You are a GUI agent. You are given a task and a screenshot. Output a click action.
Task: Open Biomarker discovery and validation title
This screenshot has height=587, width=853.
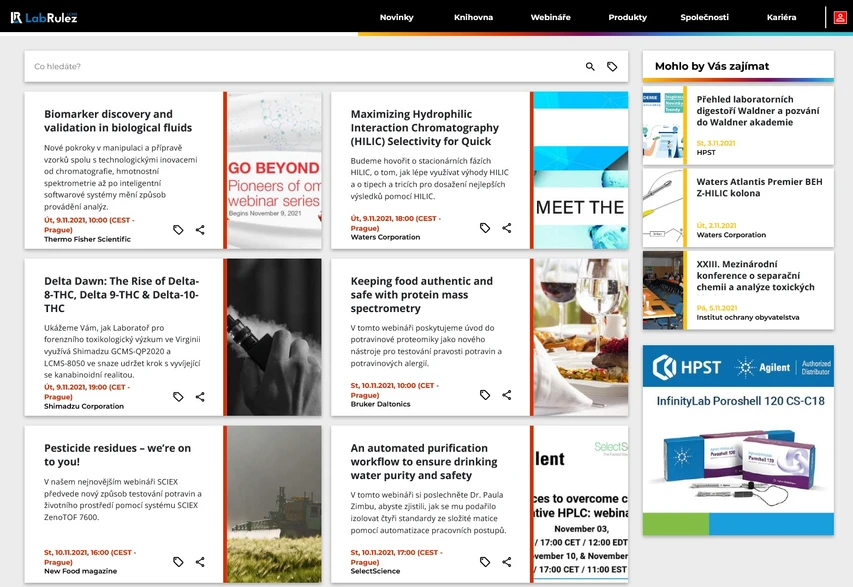tap(118, 121)
